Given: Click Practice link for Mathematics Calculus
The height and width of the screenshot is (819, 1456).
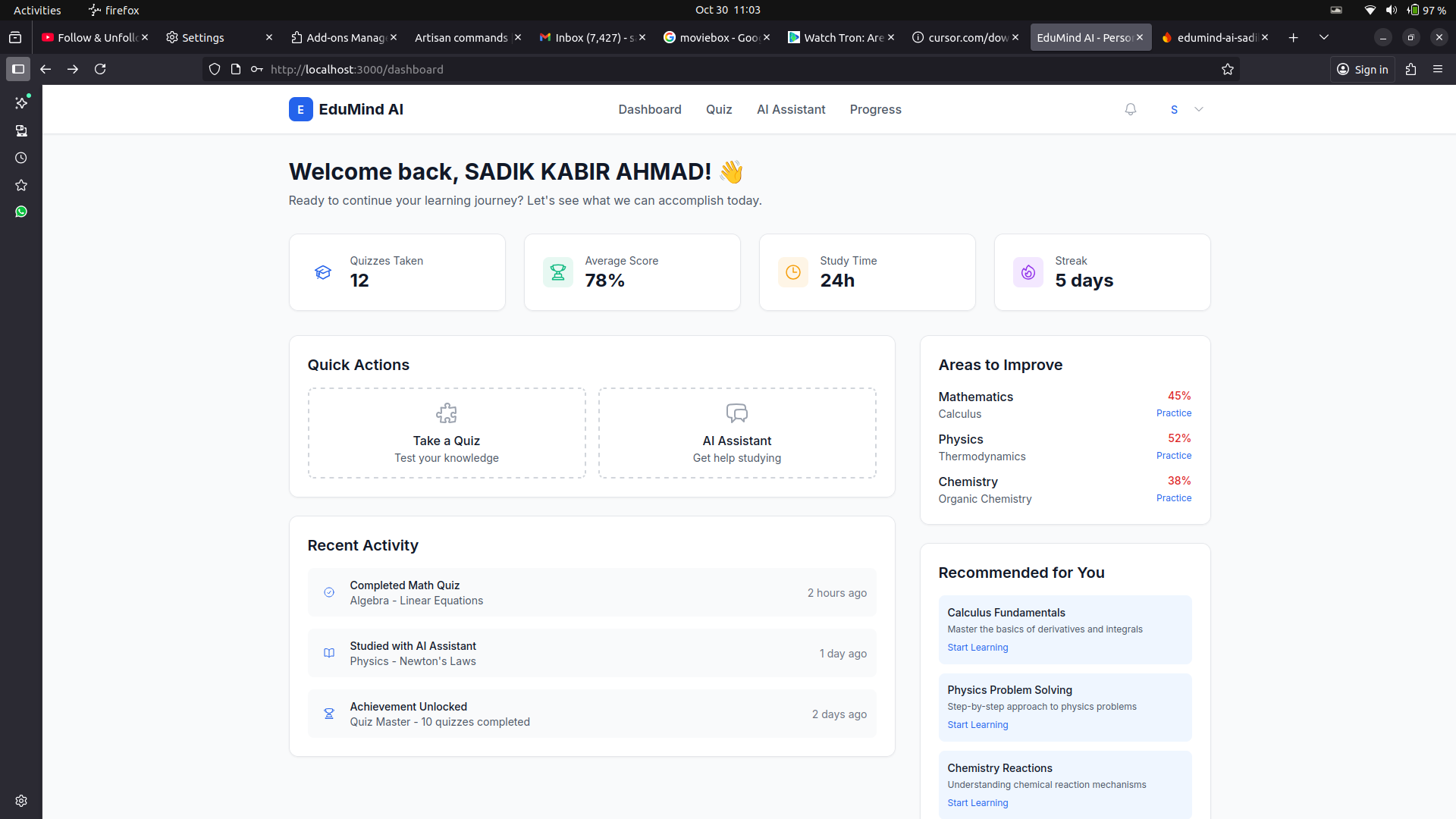Looking at the screenshot, I should 1173,413.
